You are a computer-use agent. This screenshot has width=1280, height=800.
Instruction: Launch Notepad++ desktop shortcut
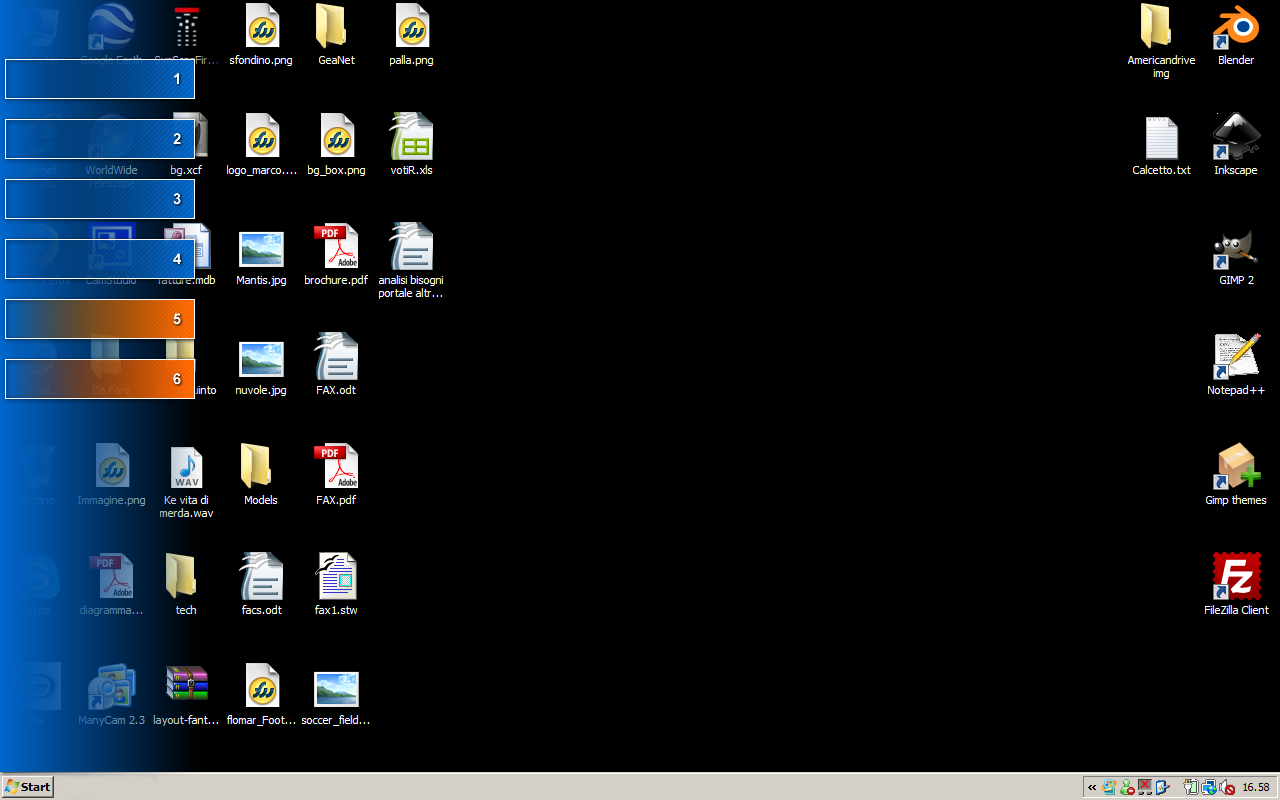(1236, 365)
